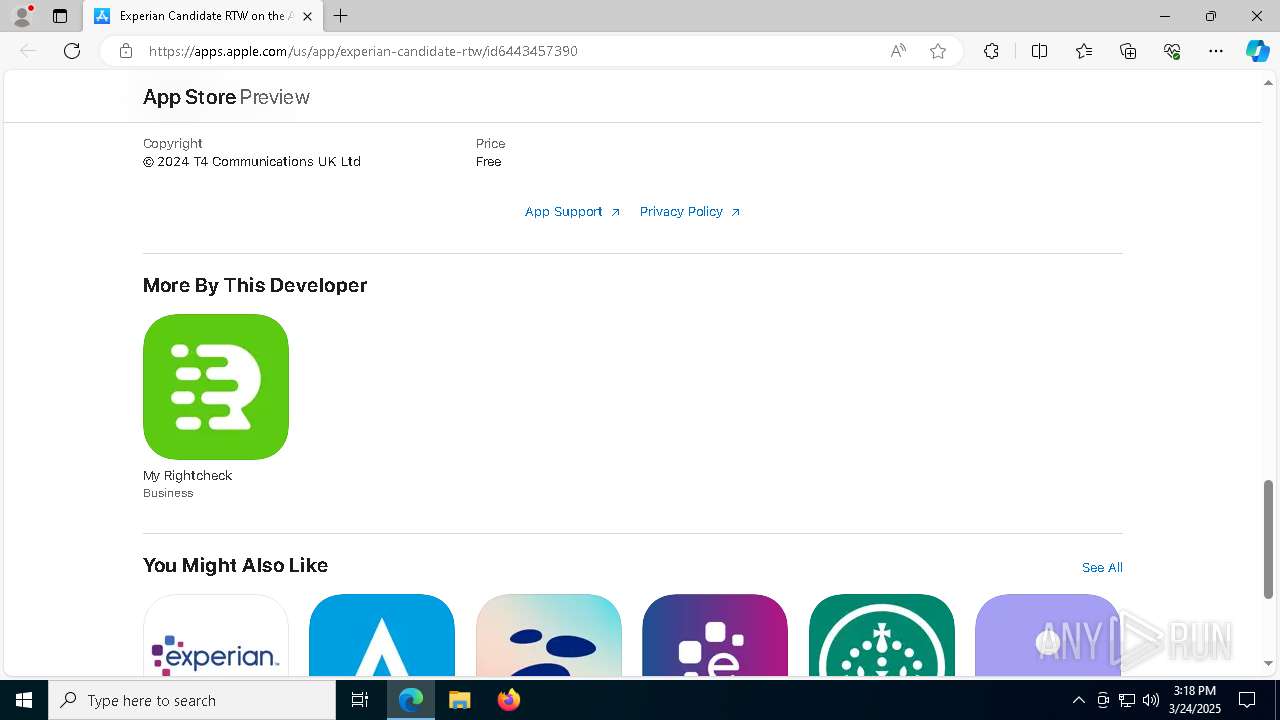The height and width of the screenshot is (720, 1280).
Task: Click the scrollbar up arrow
Action: (1269, 82)
